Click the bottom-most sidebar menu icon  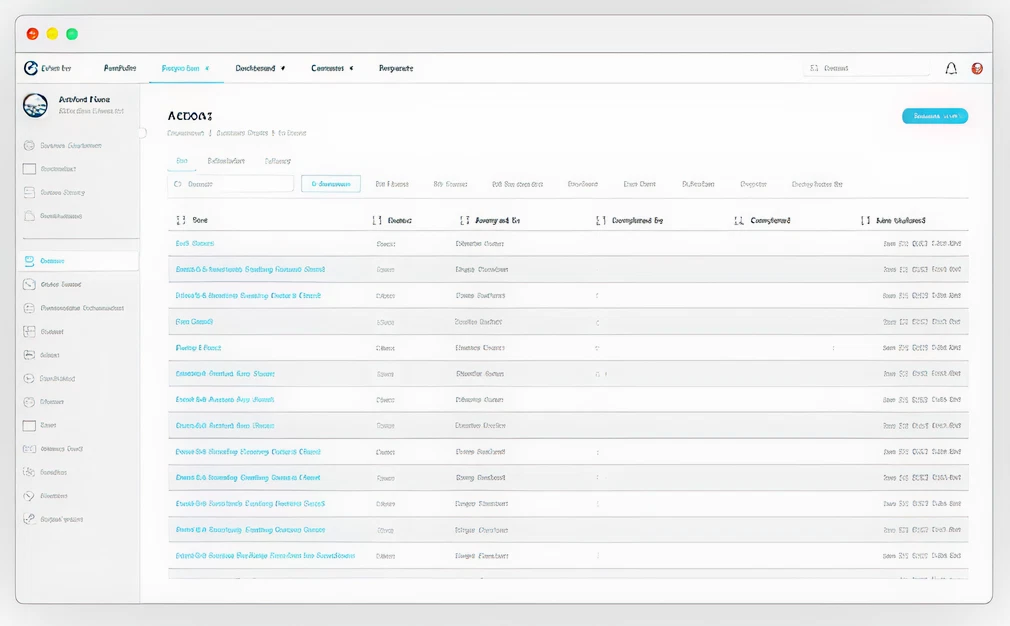[29, 519]
